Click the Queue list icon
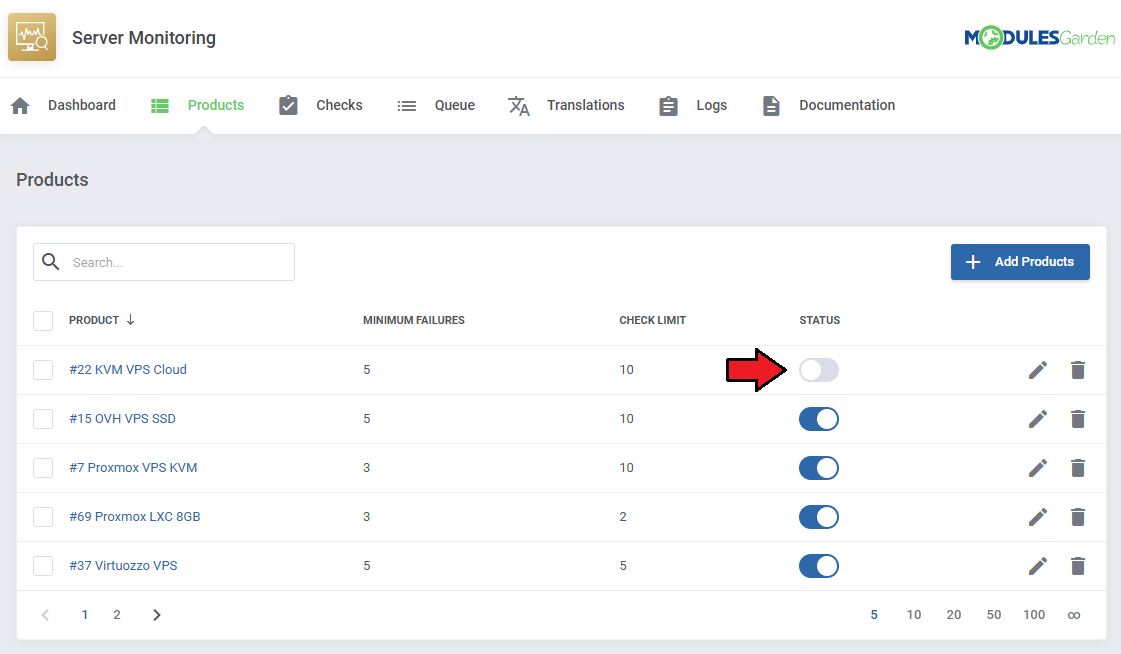1121x654 pixels. (407, 106)
